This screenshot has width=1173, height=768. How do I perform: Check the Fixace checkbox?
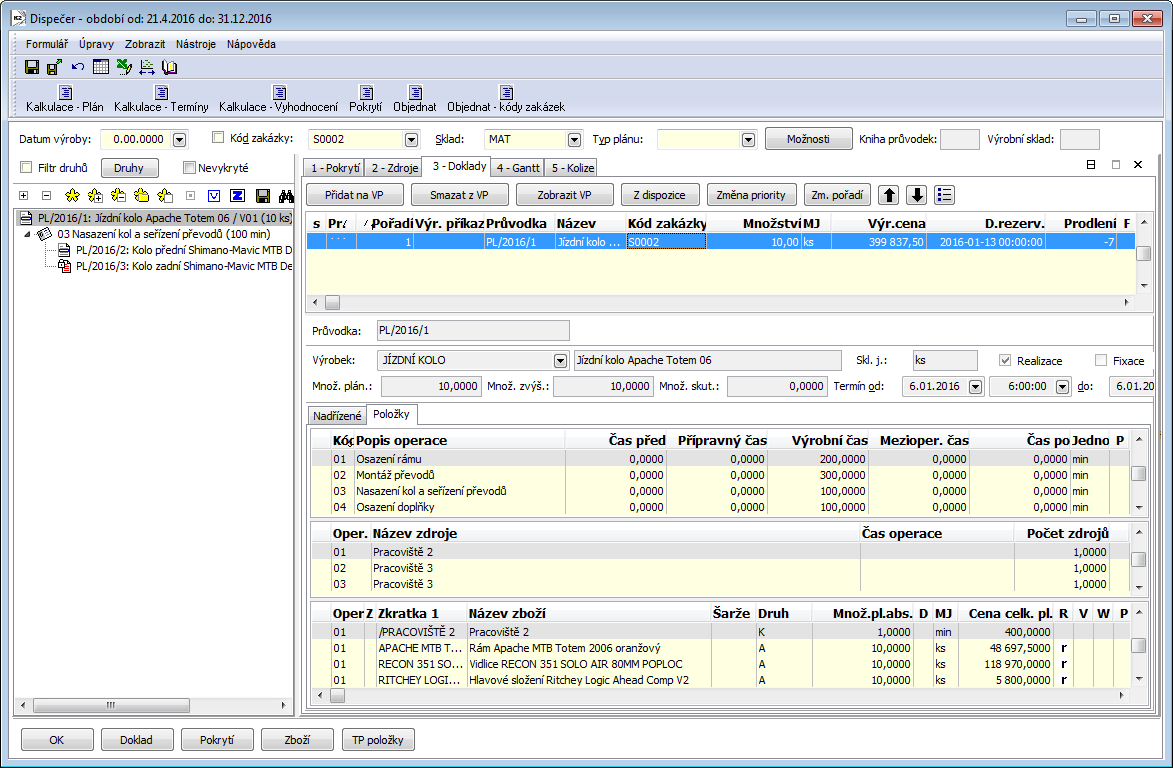[x=1101, y=361]
